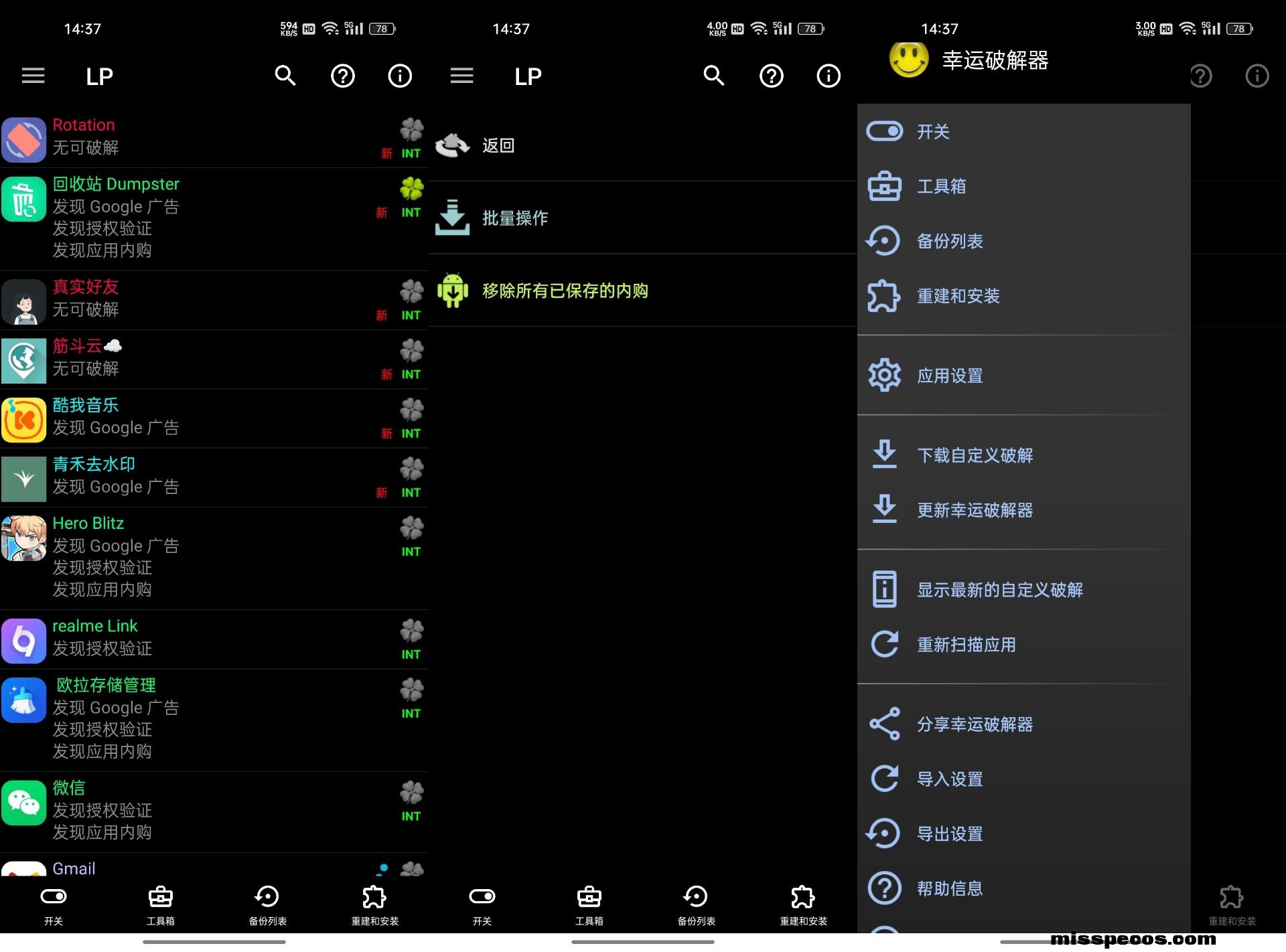Image resolution: width=1286 pixels, height=952 pixels.
Task: Select 重新扫描应用 in drawer
Action: (1024, 645)
